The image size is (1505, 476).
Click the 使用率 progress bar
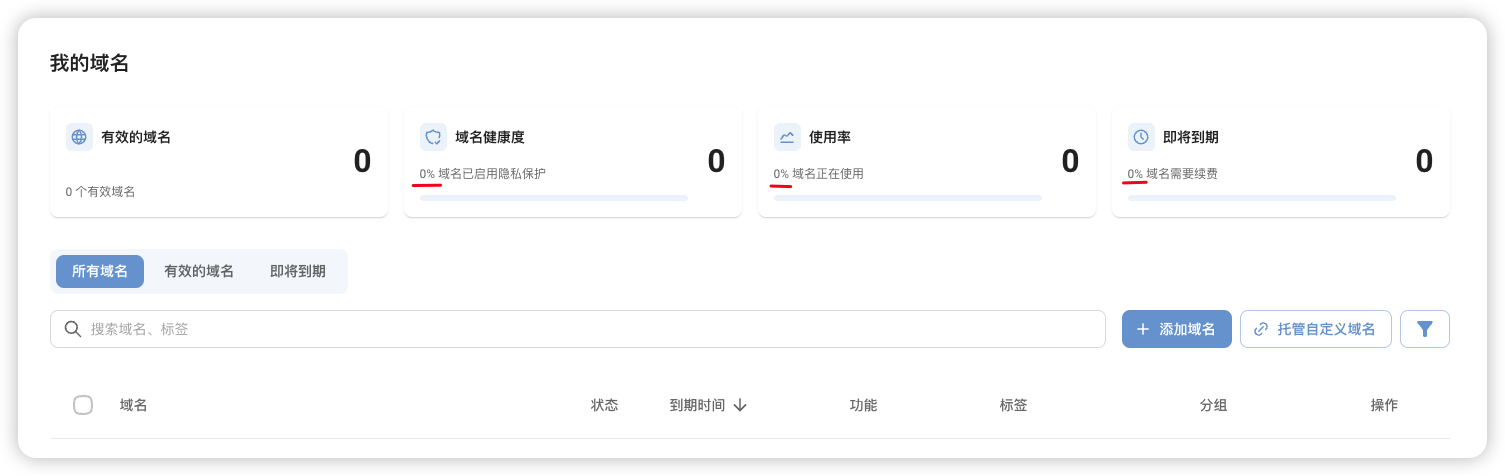pos(908,198)
